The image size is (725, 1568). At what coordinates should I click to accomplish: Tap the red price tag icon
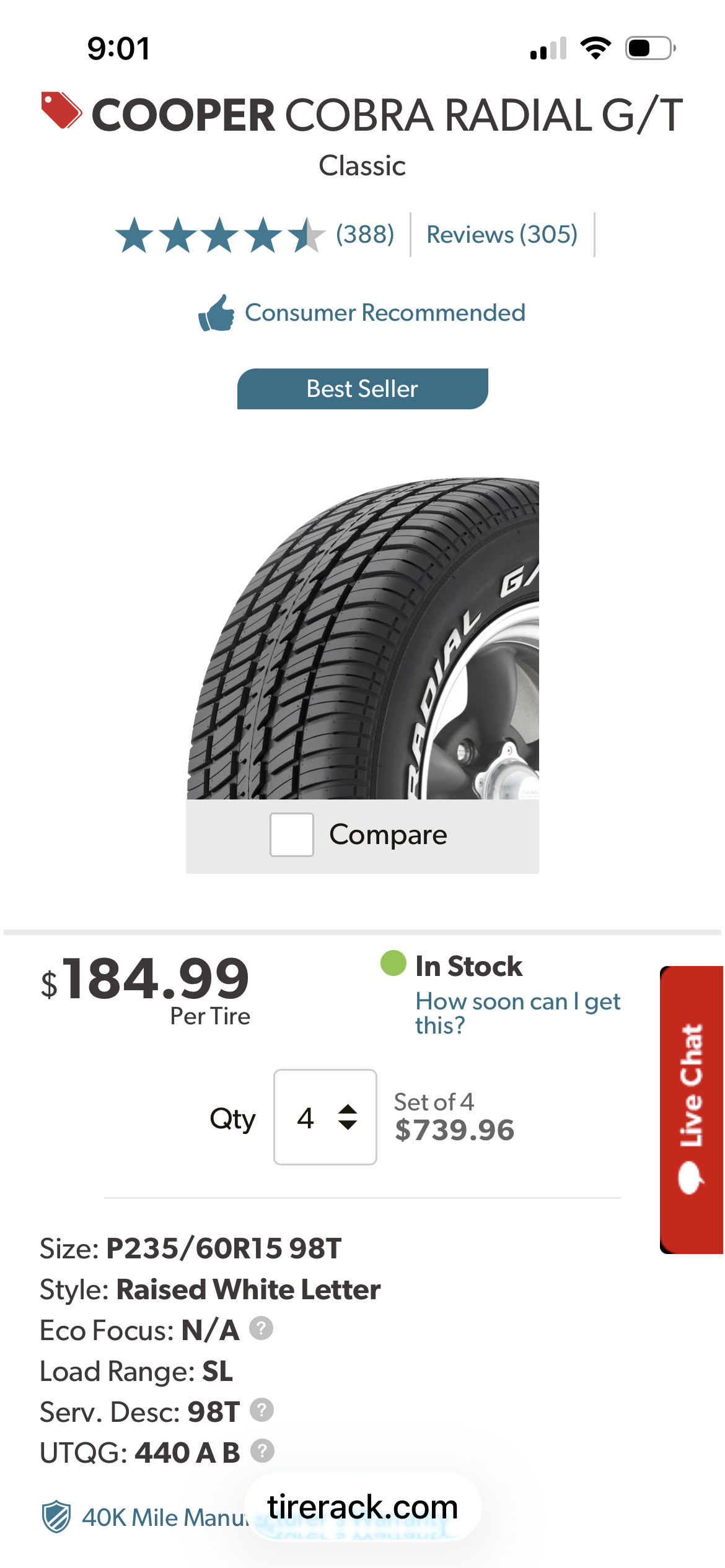coord(61,110)
